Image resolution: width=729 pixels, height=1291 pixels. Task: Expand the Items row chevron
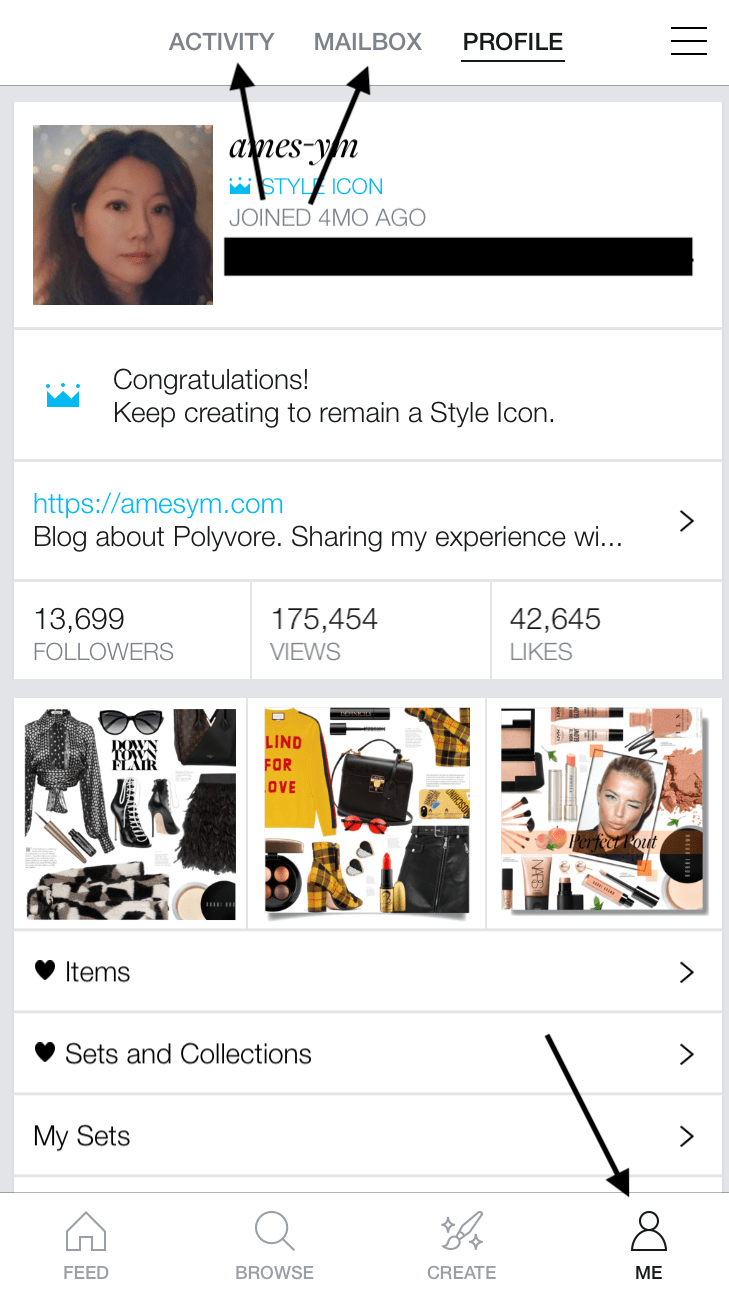click(x=686, y=972)
